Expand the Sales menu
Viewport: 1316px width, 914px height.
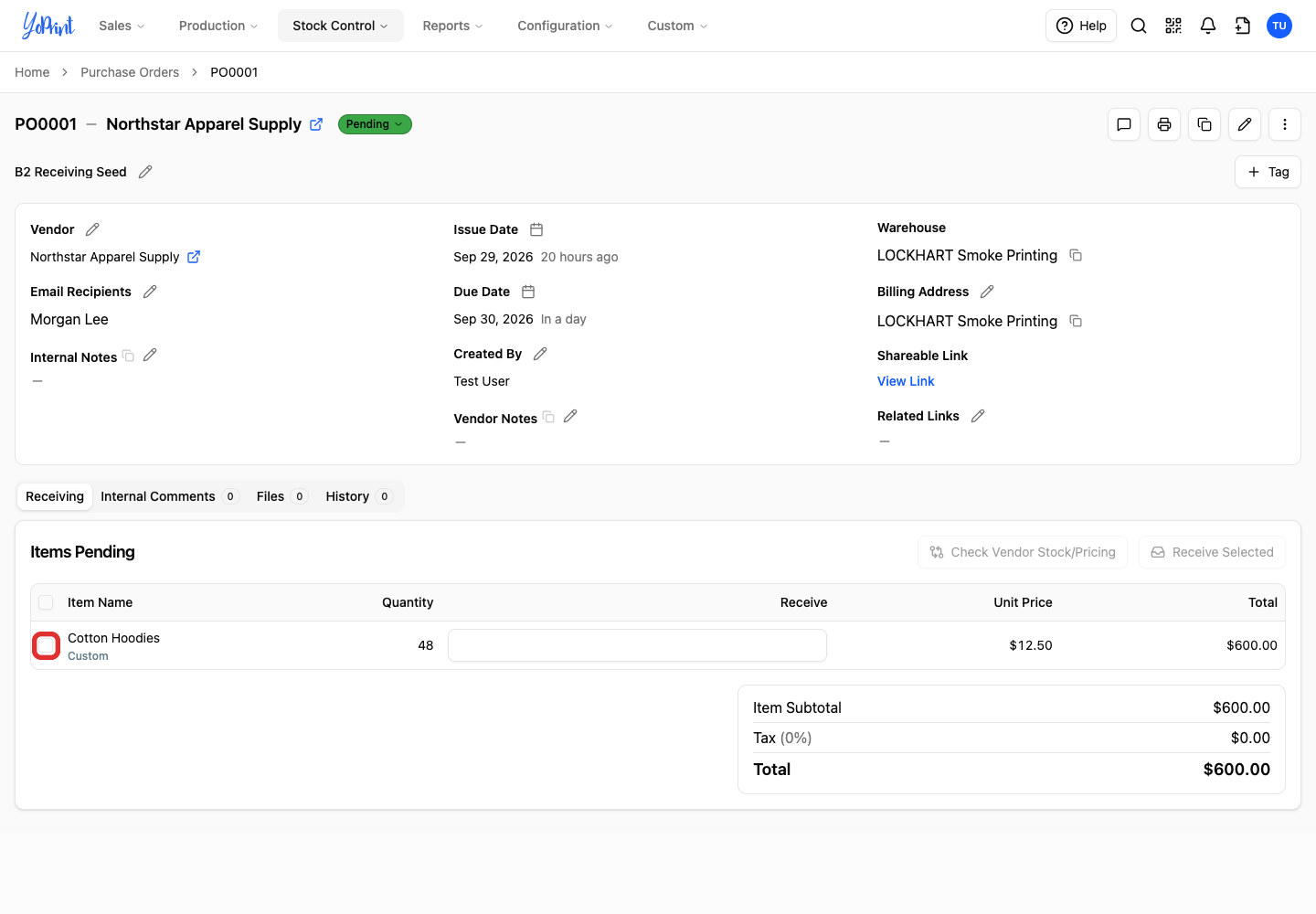click(122, 26)
